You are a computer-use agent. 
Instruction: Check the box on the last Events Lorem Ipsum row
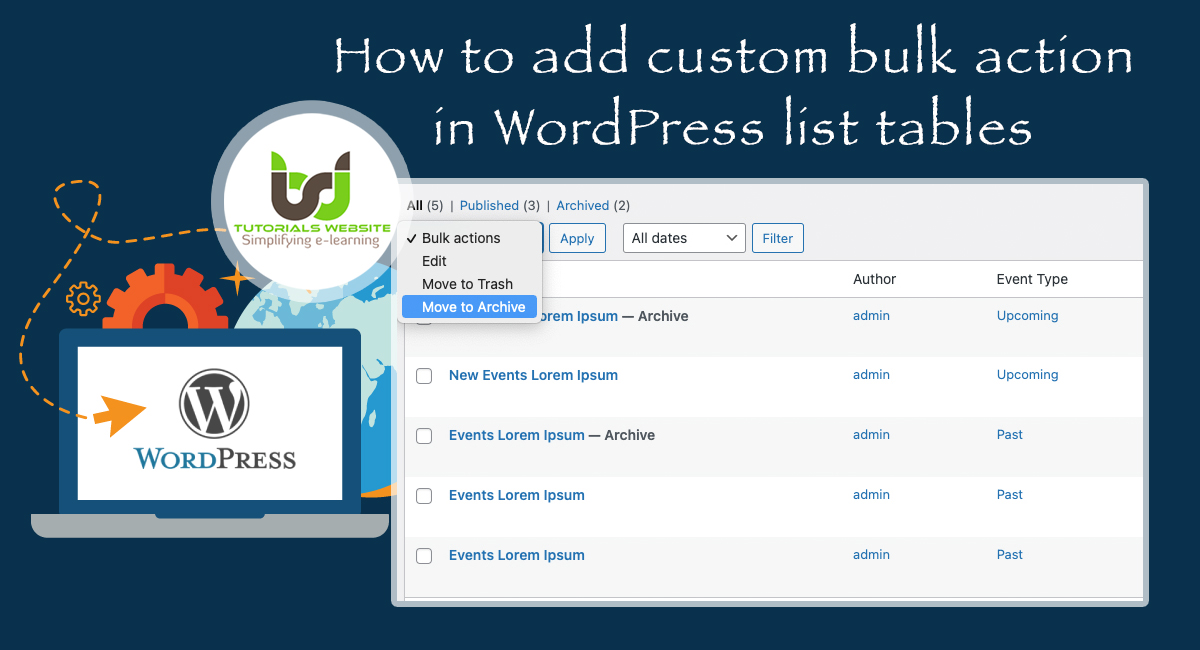(x=424, y=555)
